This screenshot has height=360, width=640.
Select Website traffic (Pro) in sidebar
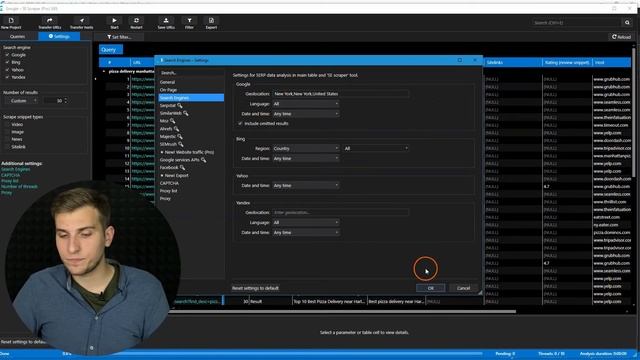point(189,152)
